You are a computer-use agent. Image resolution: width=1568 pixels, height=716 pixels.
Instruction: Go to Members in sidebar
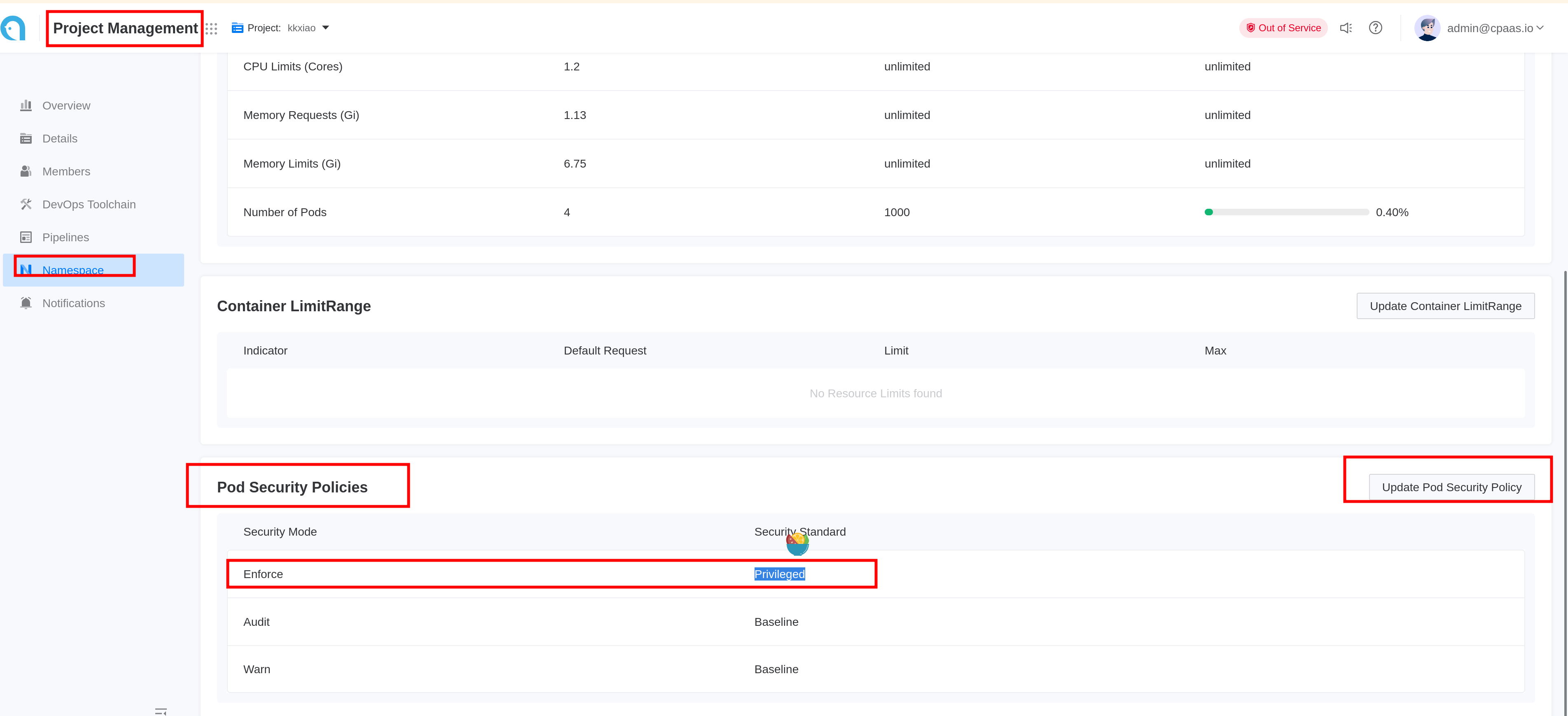pyautogui.click(x=66, y=172)
